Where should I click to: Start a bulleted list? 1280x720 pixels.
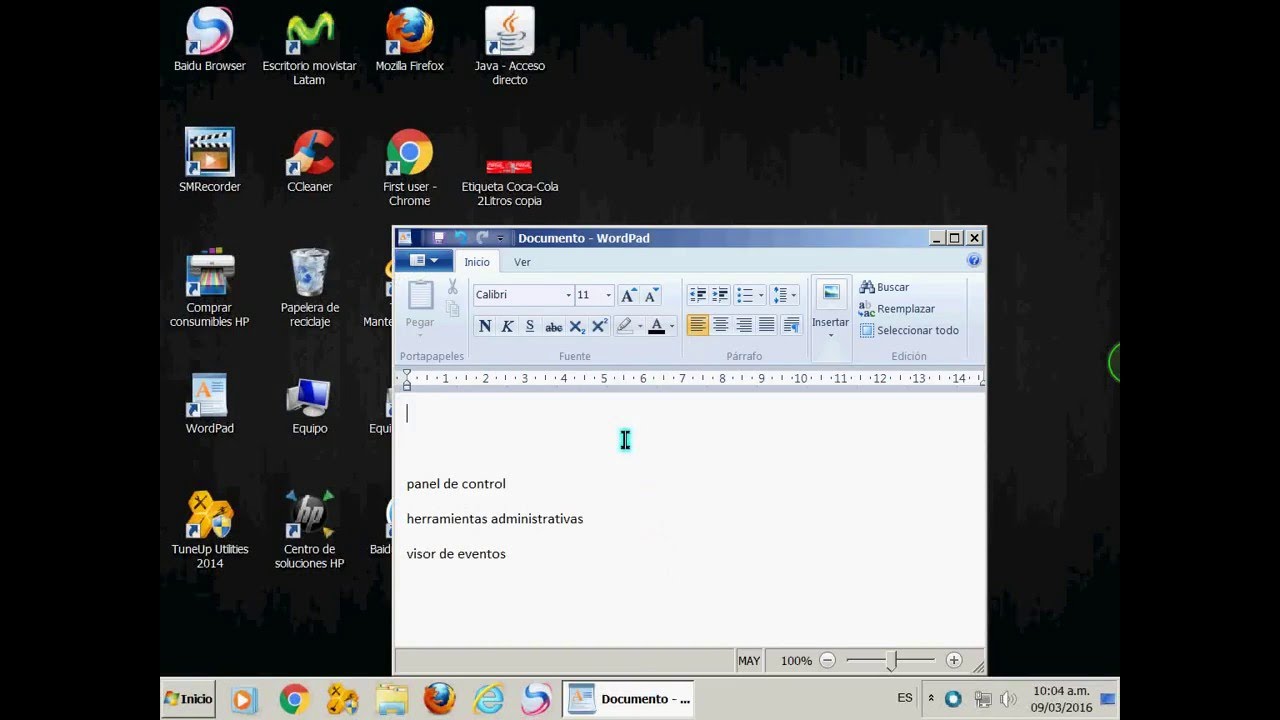click(x=745, y=295)
